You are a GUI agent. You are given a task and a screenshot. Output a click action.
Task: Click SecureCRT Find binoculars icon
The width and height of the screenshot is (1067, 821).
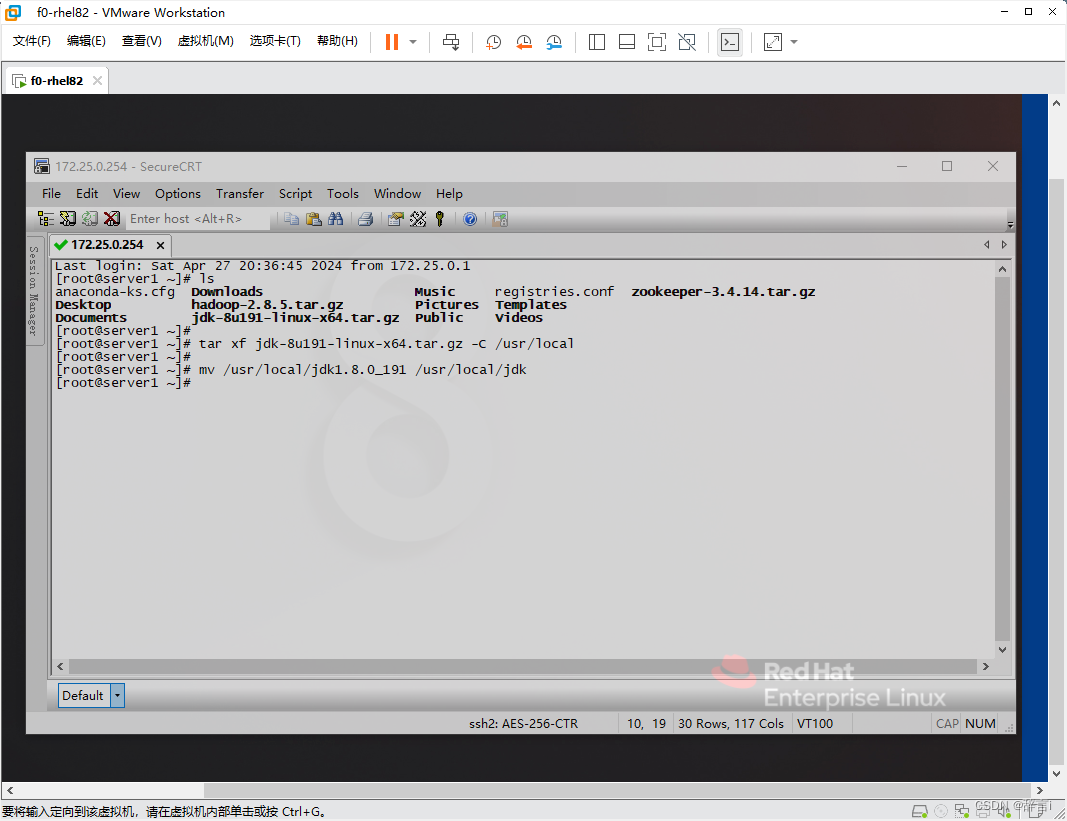[x=335, y=219]
